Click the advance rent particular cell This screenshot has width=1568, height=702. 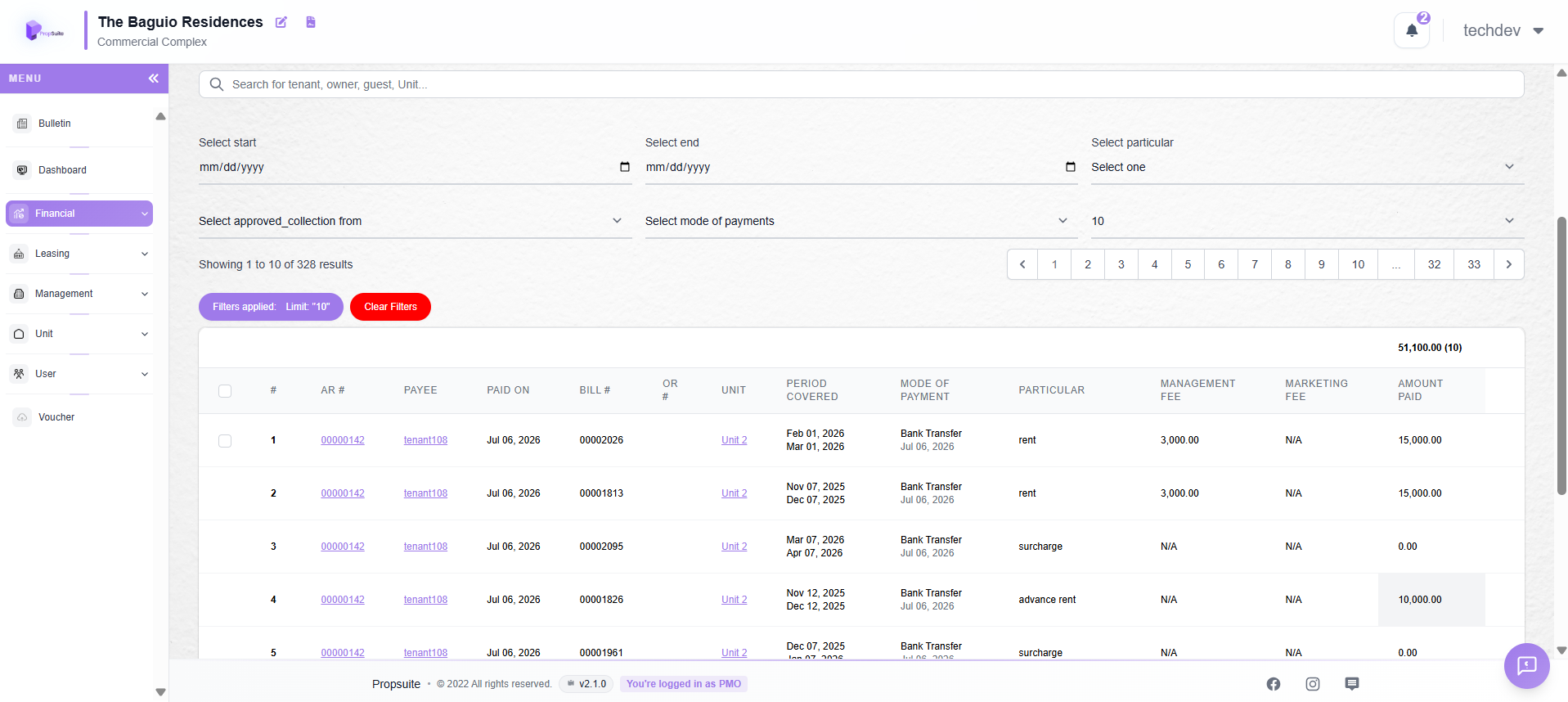pos(1047,600)
